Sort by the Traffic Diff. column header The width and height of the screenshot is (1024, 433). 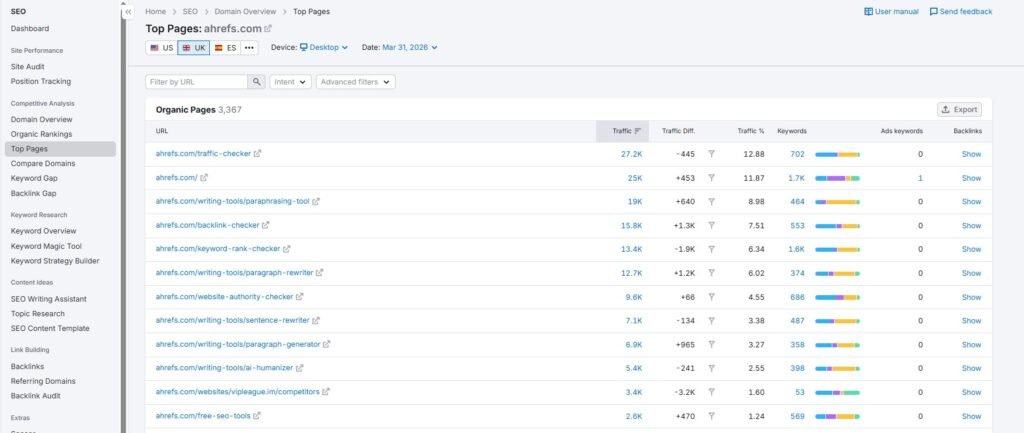[x=679, y=131]
